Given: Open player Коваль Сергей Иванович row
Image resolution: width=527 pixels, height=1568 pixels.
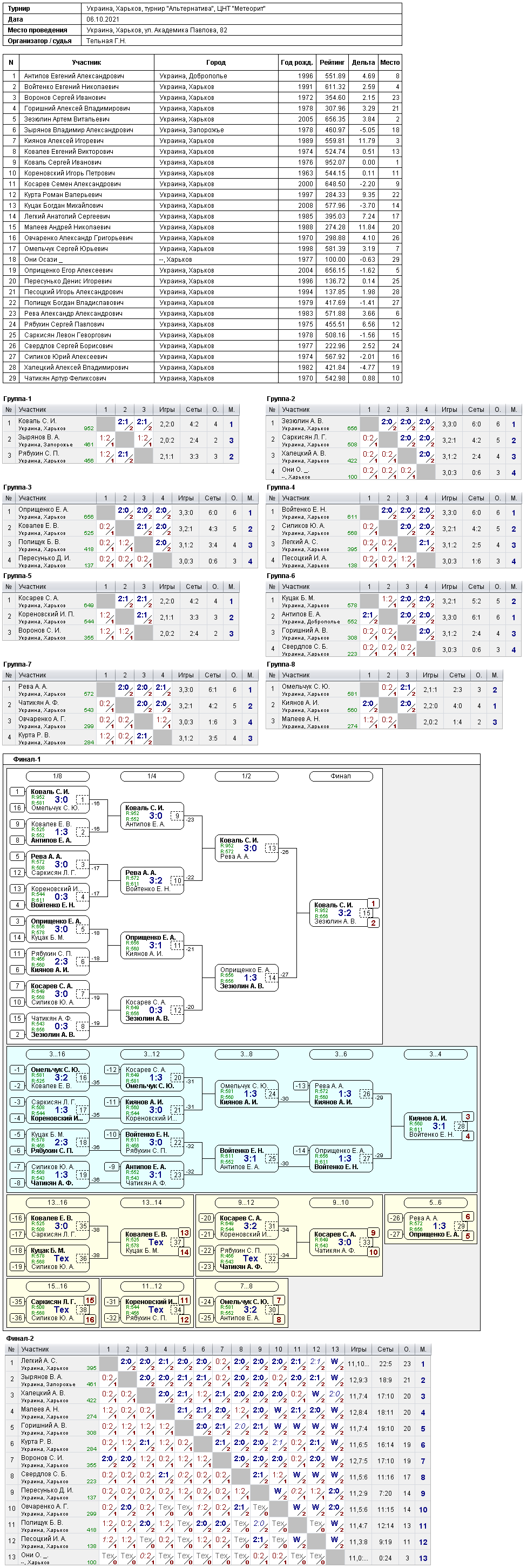Looking at the screenshot, I should pos(202,162).
